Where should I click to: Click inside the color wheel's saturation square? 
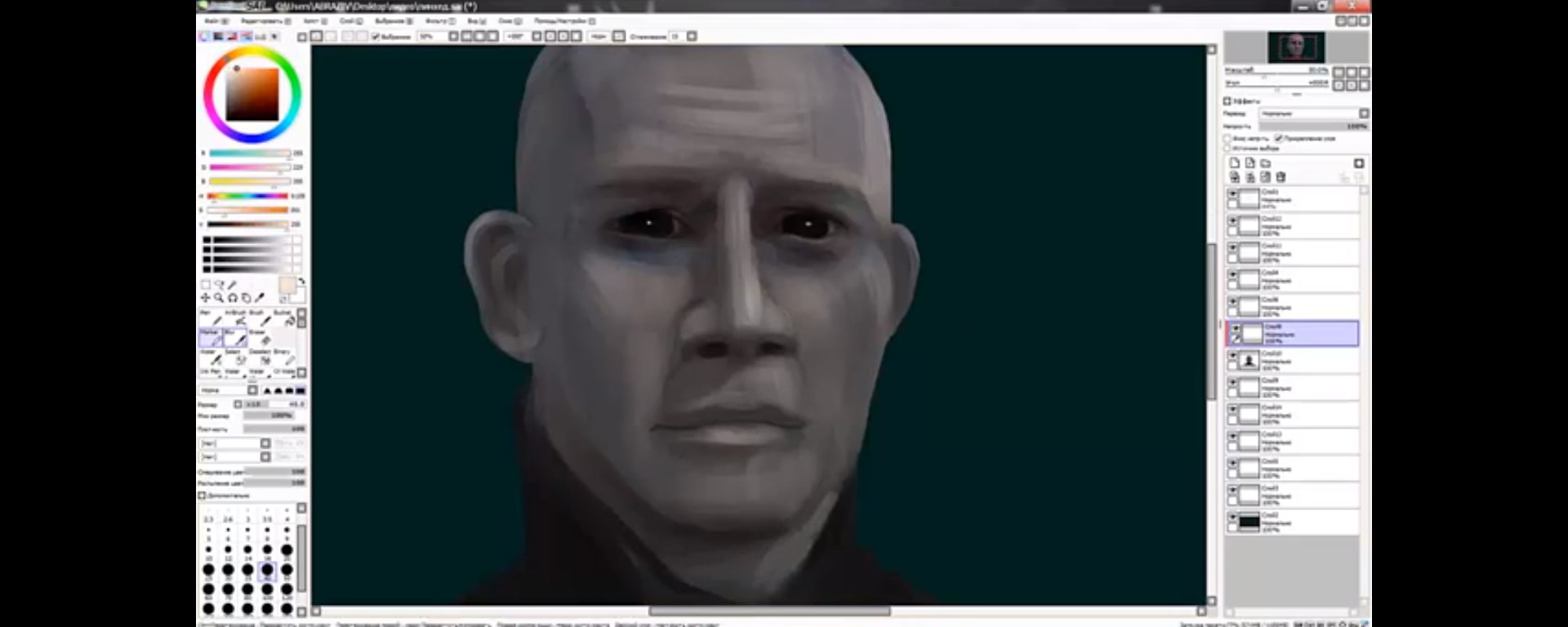point(252,95)
